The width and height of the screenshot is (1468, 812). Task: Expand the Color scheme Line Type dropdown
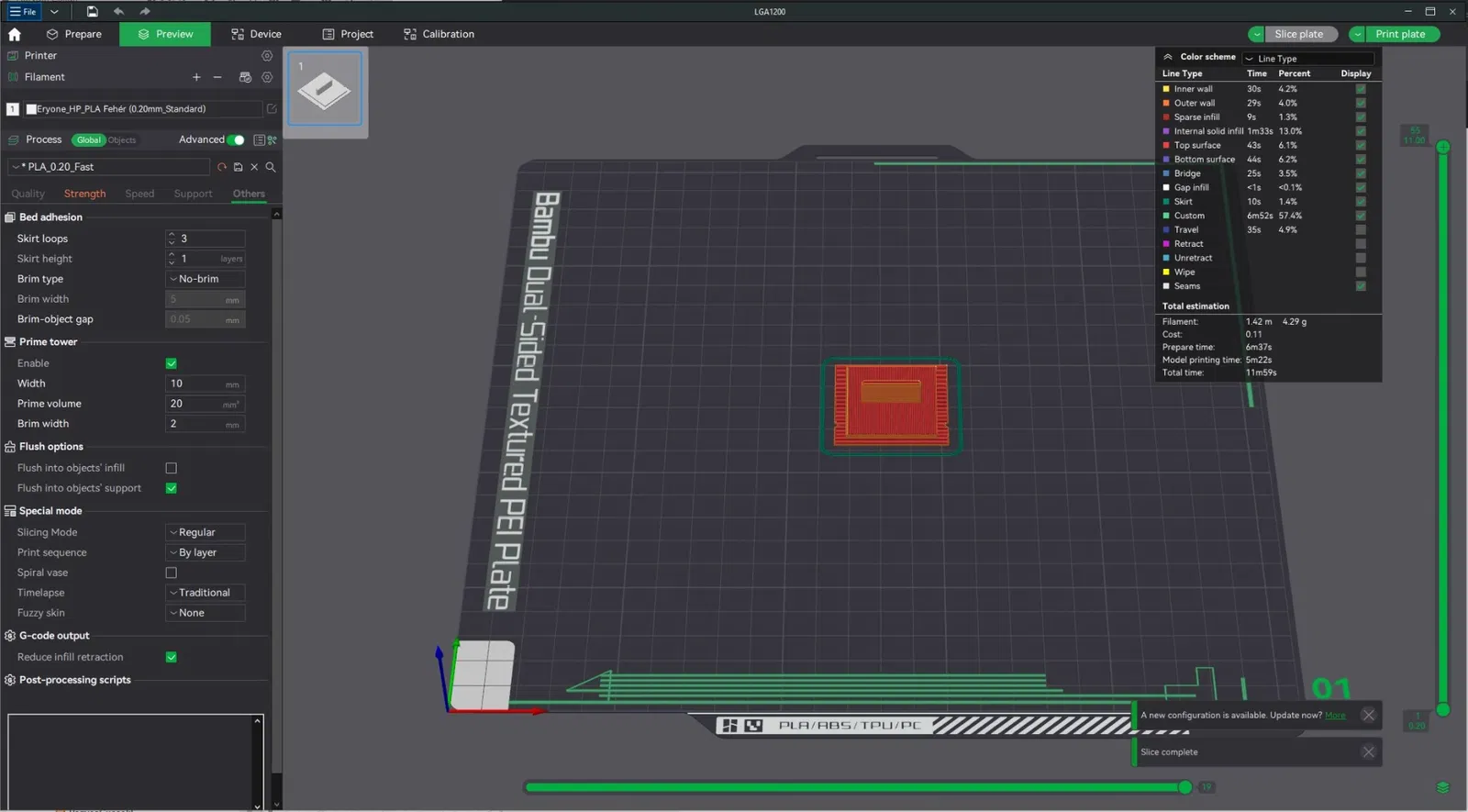click(1309, 59)
